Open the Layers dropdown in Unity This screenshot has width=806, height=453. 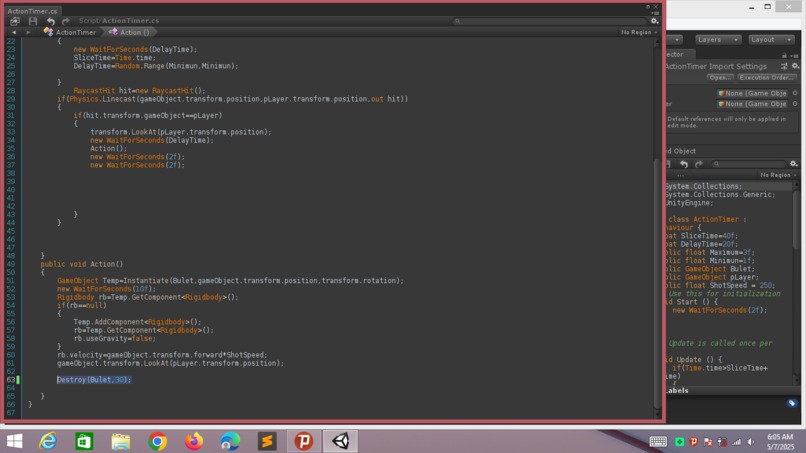pyautogui.click(x=718, y=40)
